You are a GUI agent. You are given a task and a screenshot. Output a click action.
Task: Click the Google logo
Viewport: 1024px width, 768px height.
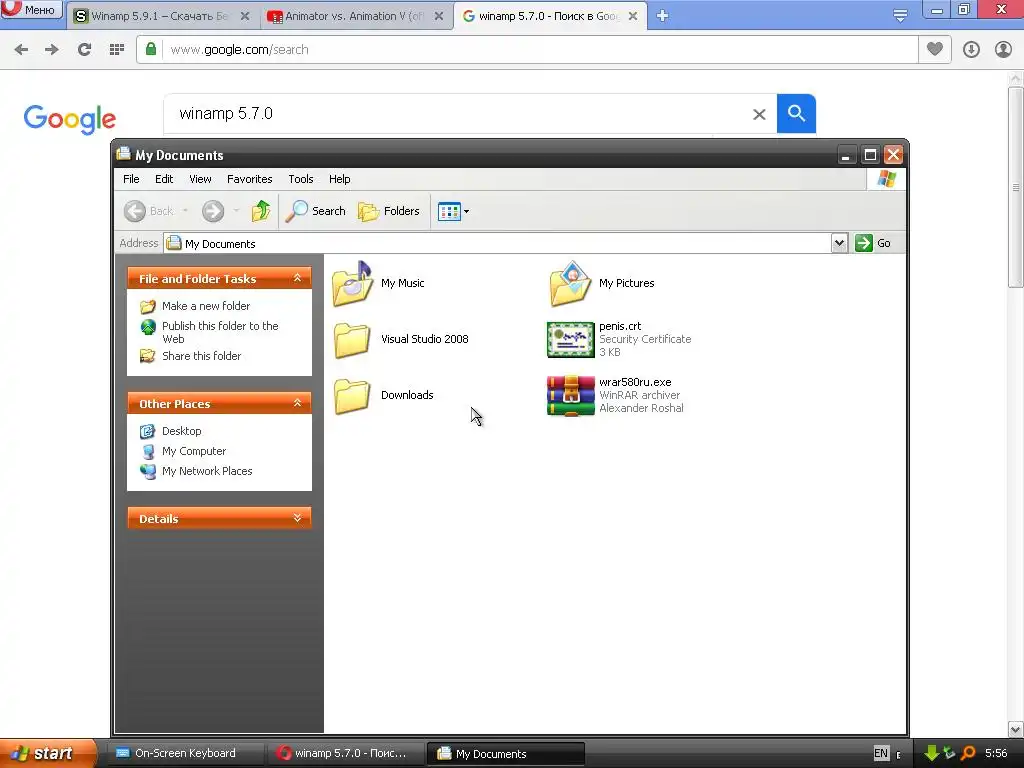pos(70,119)
